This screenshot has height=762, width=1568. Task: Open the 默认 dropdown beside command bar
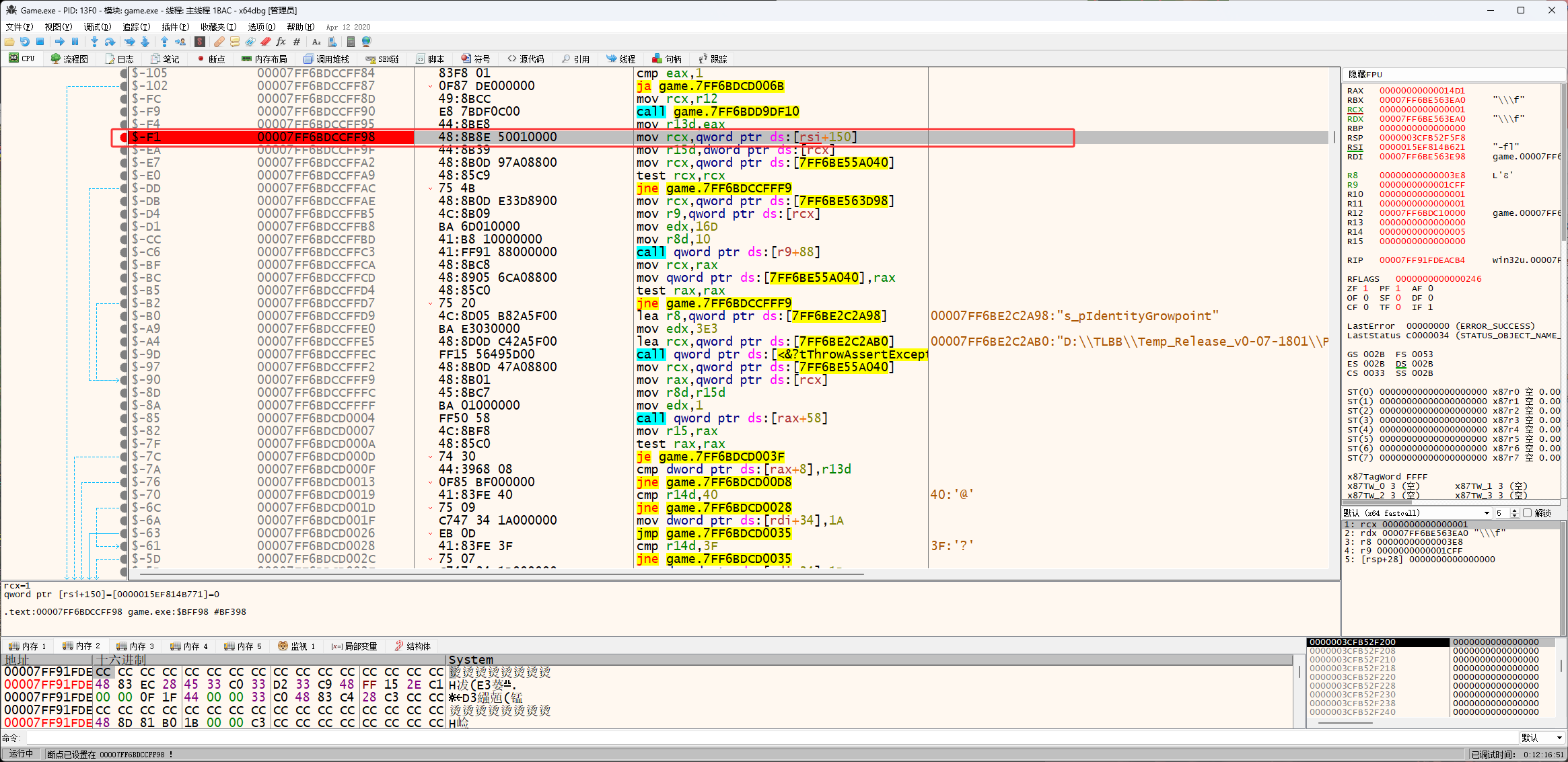(1559, 738)
